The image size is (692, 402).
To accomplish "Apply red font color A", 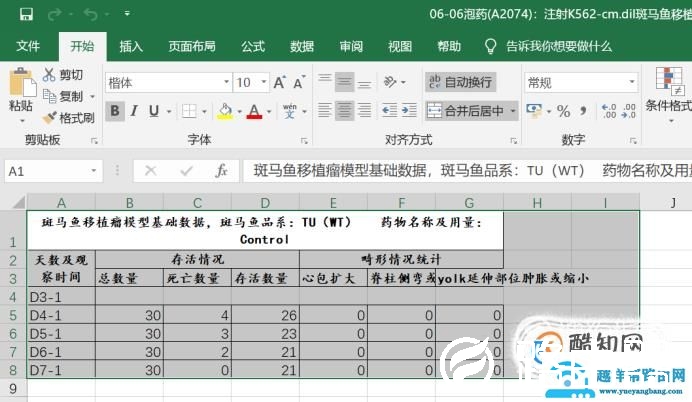I will (254, 111).
